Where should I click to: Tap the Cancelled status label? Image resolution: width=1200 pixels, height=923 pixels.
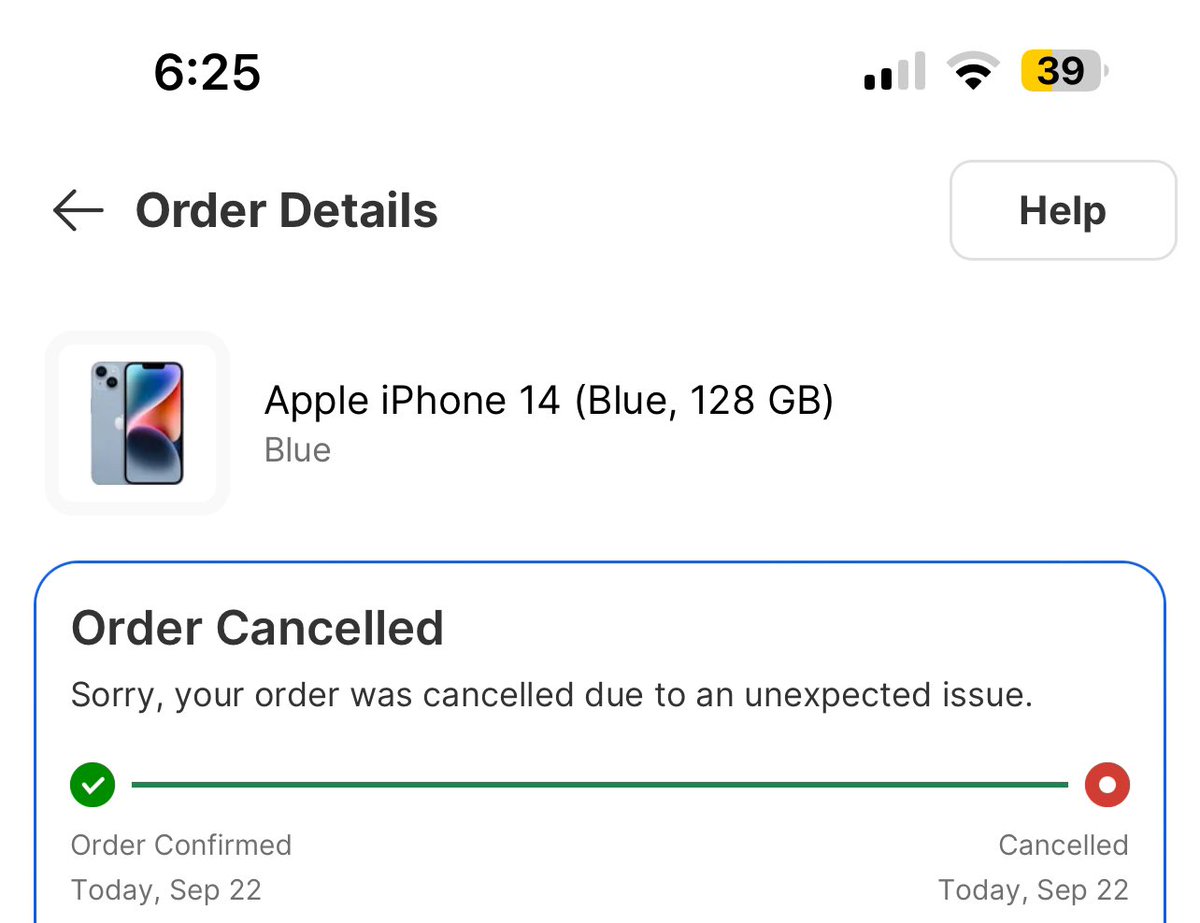pos(1063,845)
